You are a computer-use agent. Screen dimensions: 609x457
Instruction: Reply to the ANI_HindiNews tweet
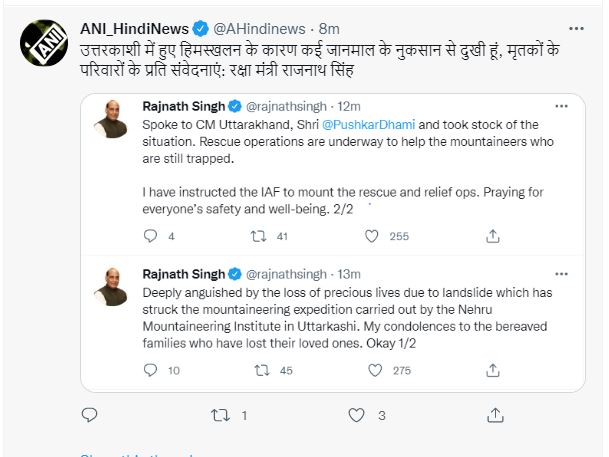click(89, 414)
